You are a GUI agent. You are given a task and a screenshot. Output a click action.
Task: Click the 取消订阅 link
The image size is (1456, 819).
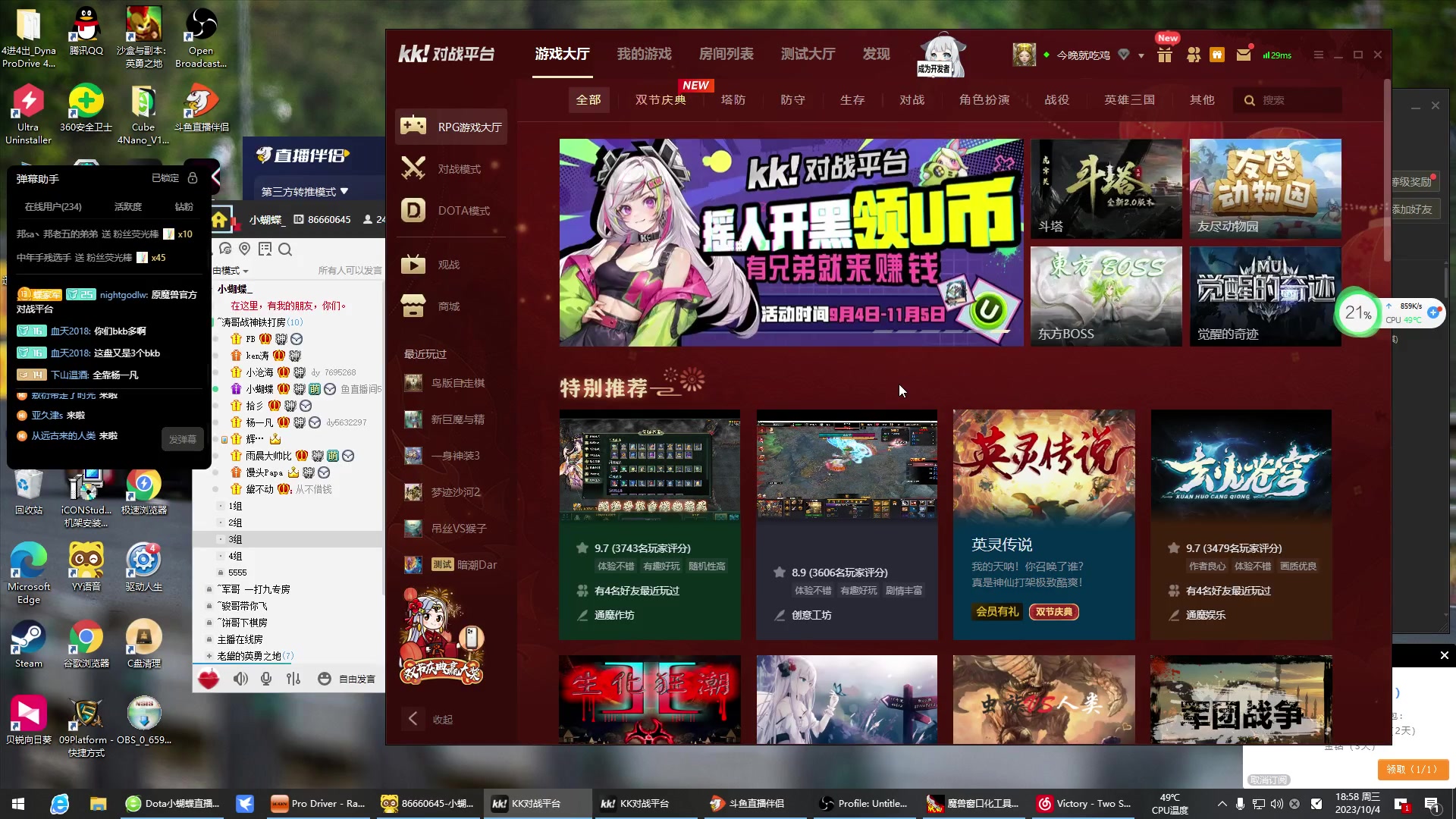point(1268,780)
